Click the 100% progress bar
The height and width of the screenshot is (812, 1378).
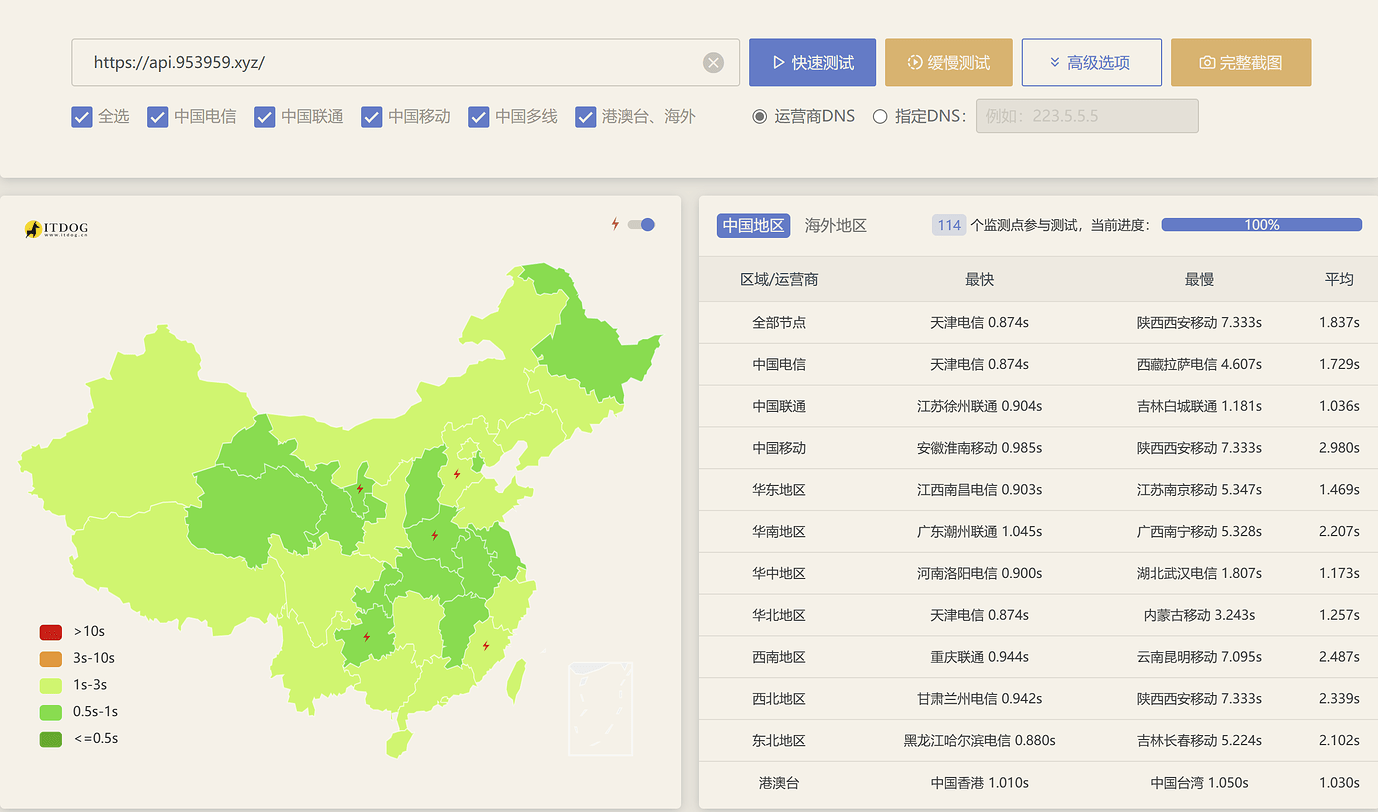tap(1262, 225)
